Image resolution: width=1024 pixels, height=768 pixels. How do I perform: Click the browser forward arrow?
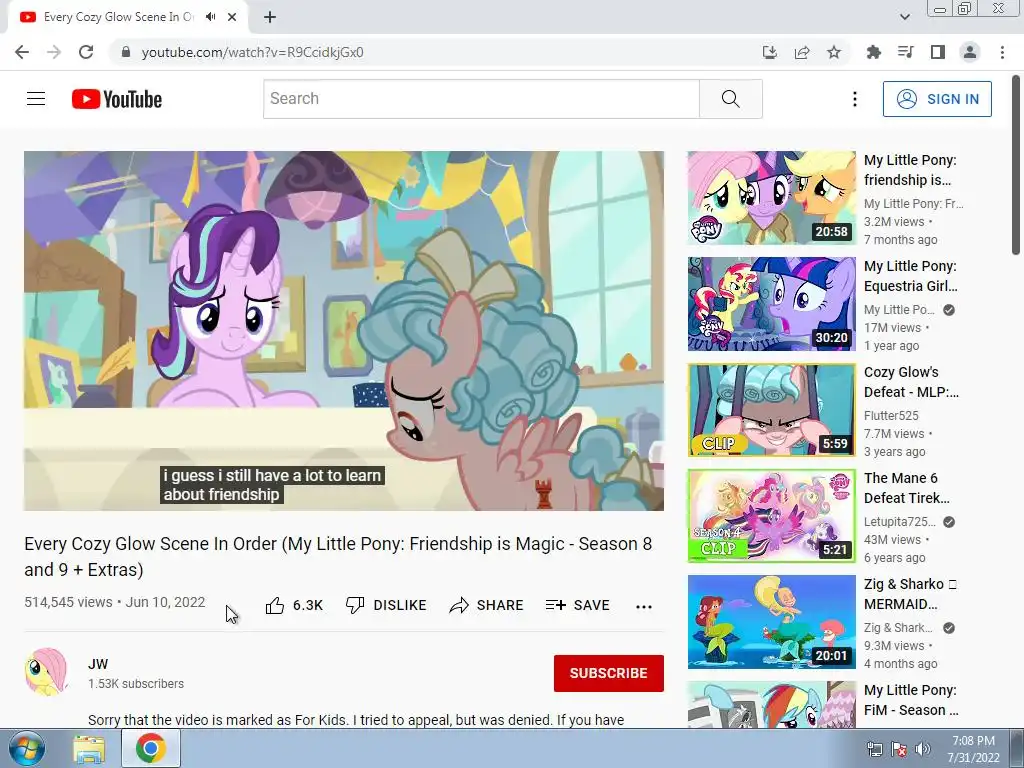[x=54, y=52]
